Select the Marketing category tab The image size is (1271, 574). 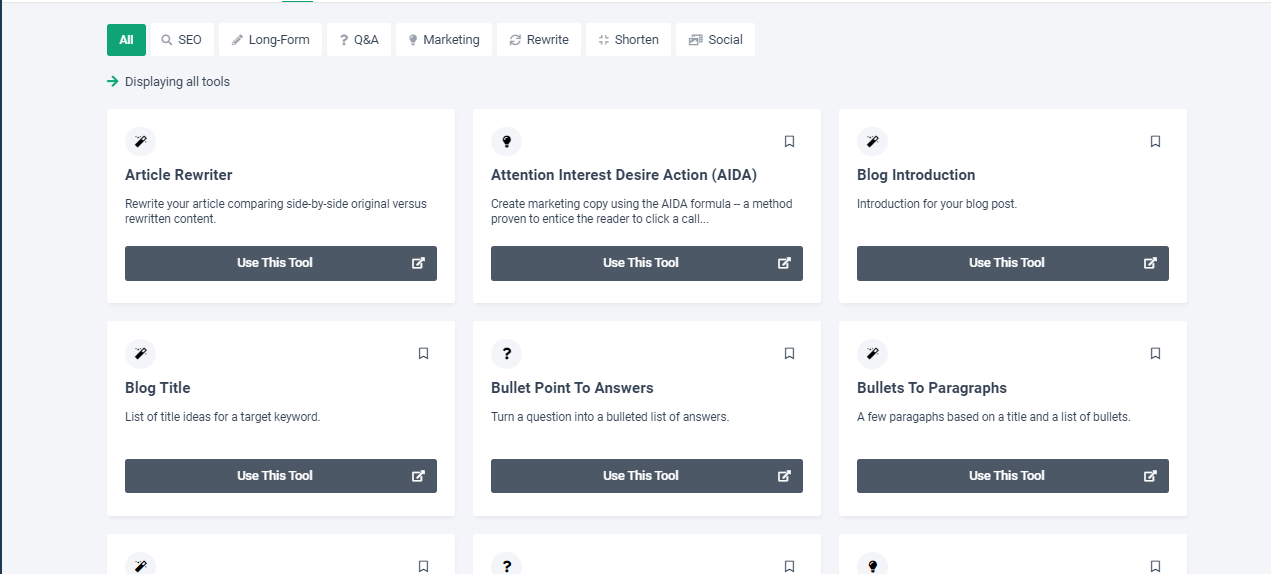tap(443, 40)
